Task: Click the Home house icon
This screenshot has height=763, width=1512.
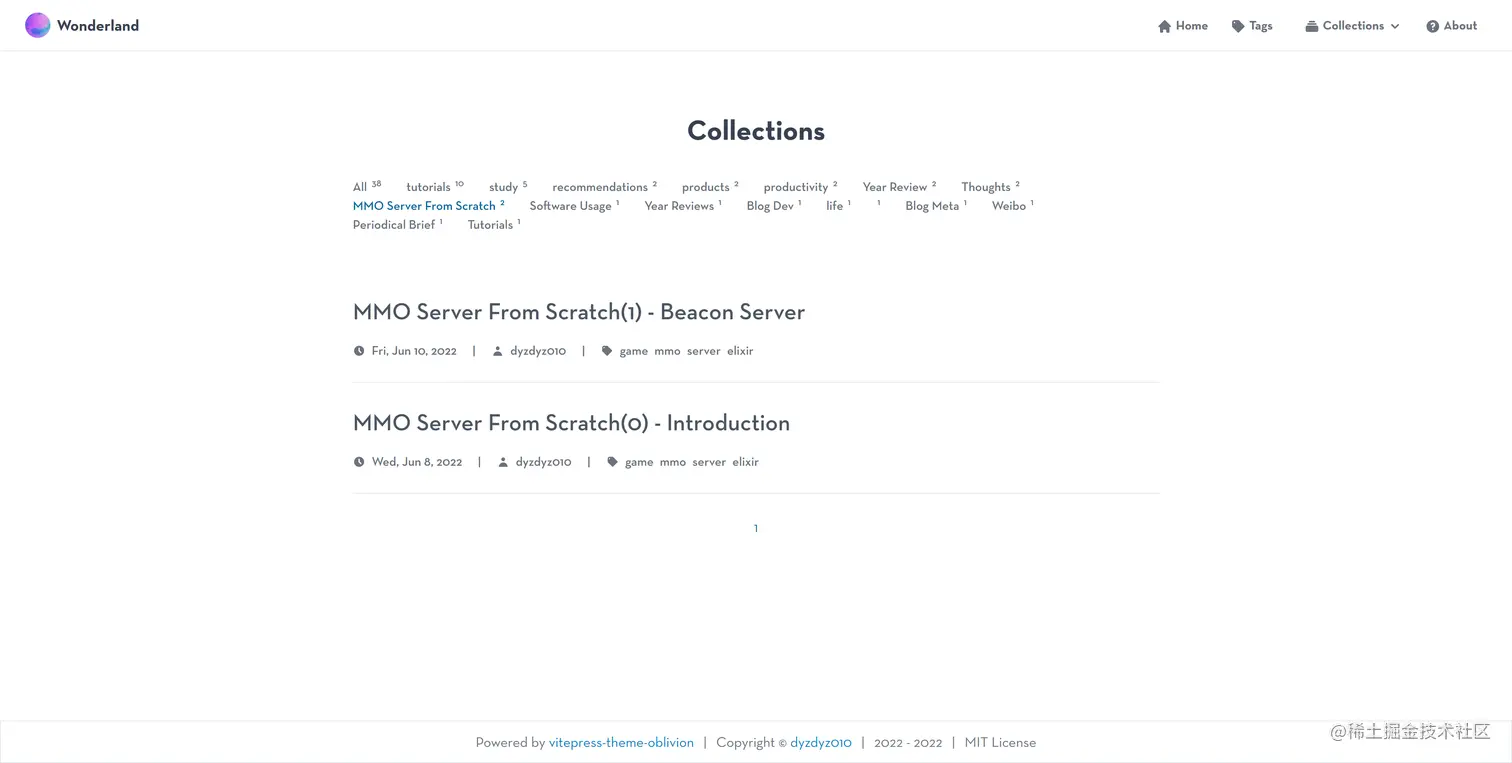Action: (x=1164, y=26)
